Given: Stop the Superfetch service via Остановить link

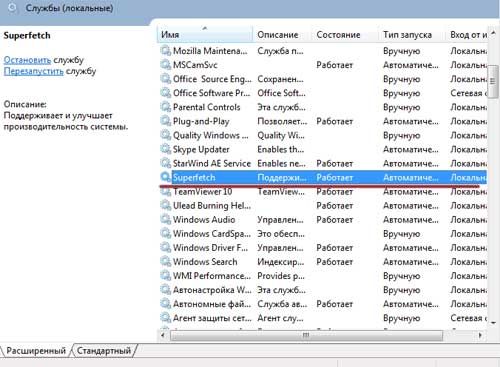Looking at the screenshot, I should tap(27, 60).
